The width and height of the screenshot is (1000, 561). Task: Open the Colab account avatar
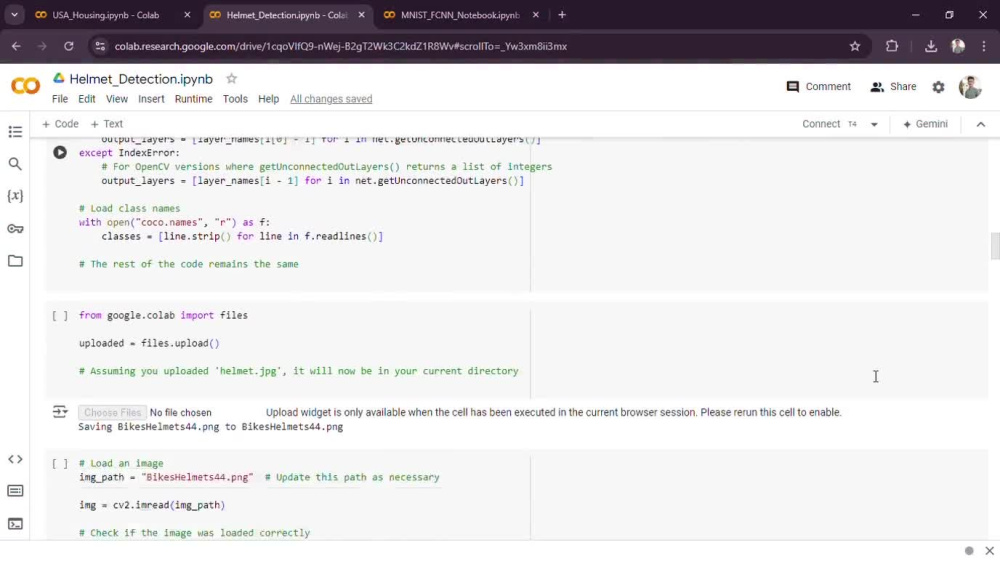(970, 87)
